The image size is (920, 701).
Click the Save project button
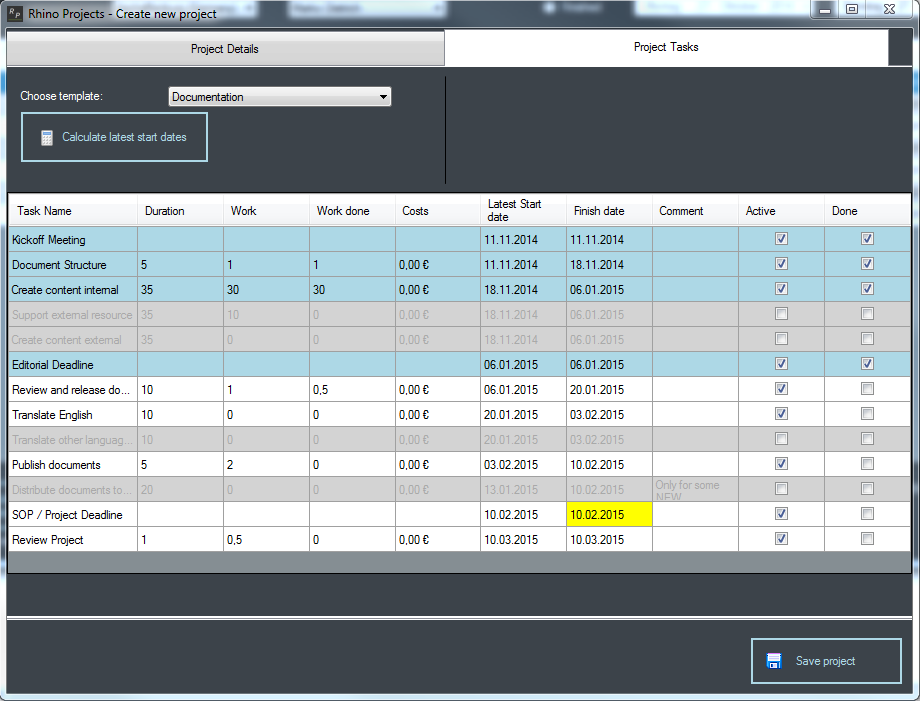click(x=826, y=661)
